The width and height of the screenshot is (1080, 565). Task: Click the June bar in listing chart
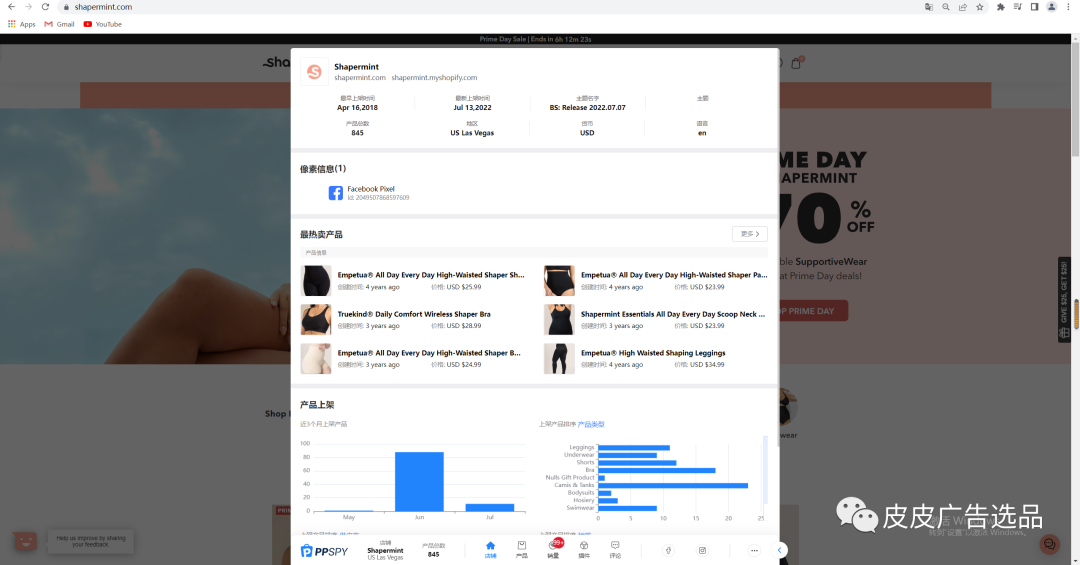pos(419,482)
